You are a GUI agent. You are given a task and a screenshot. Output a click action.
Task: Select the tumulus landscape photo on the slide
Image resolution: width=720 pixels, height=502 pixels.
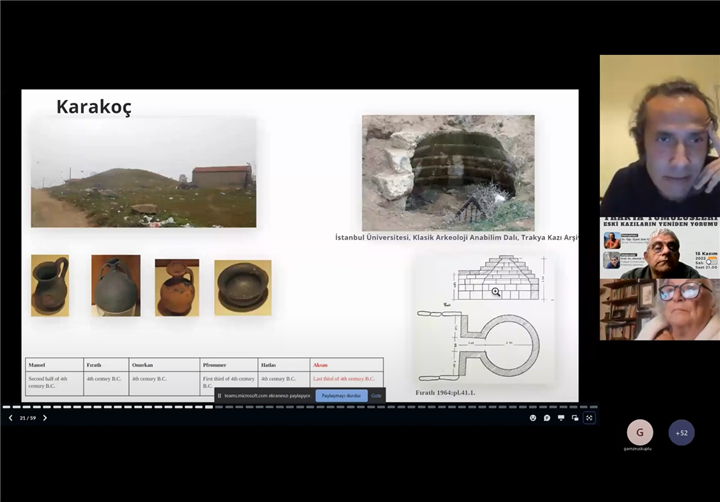(x=143, y=172)
